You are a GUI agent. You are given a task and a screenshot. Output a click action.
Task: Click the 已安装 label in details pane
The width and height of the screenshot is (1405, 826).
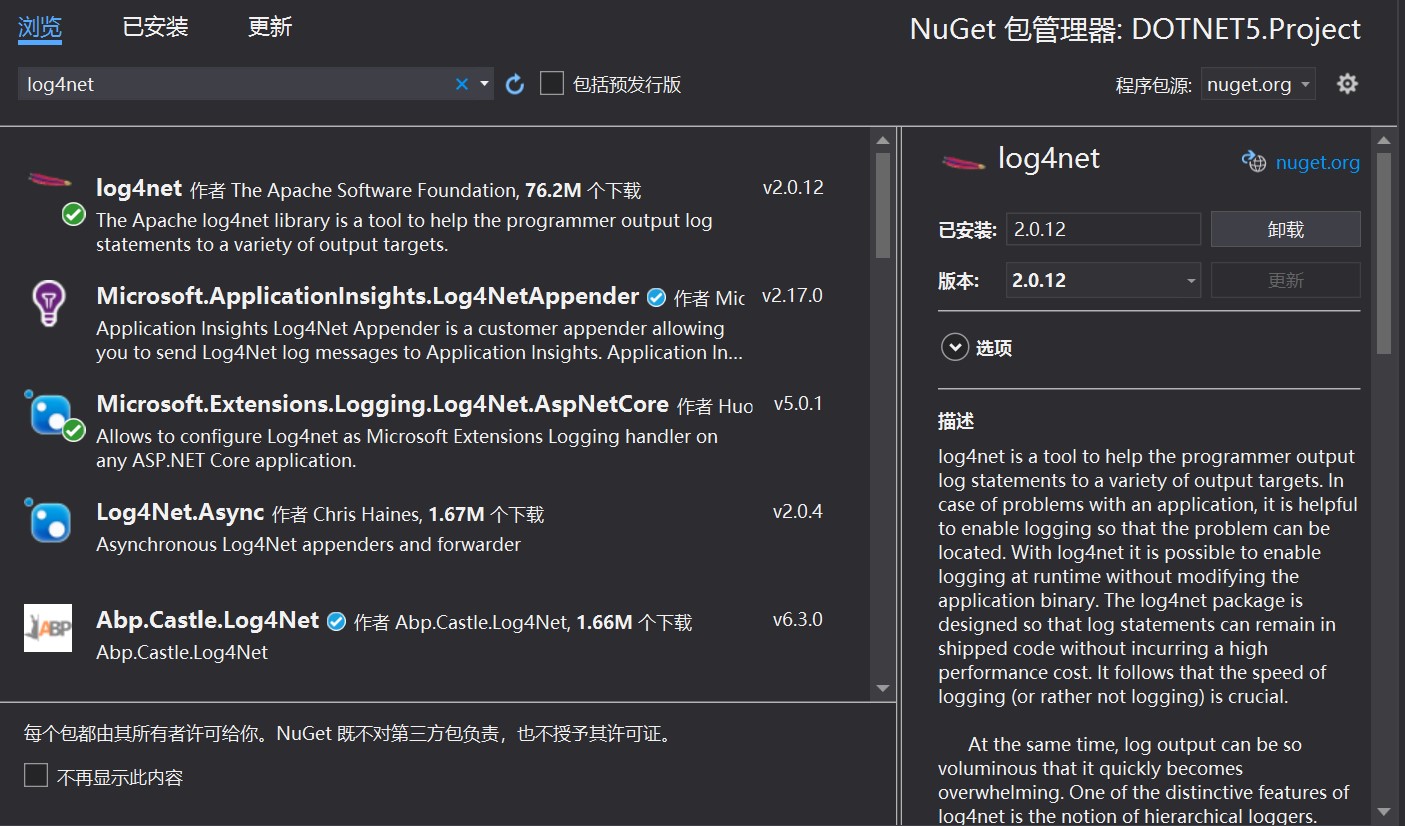(968, 230)
